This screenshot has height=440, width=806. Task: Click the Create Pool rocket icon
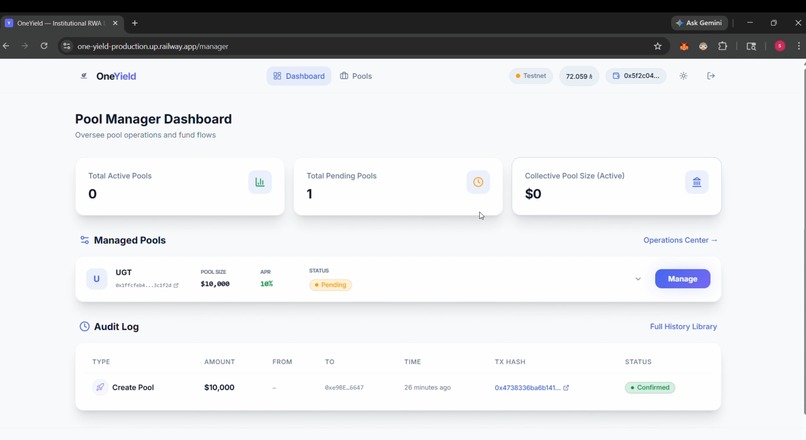(100, 387)
